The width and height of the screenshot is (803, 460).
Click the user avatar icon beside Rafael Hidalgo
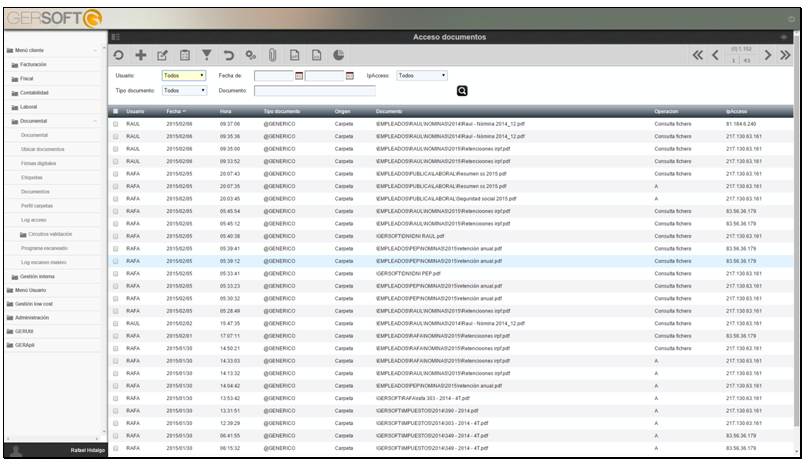16,451
